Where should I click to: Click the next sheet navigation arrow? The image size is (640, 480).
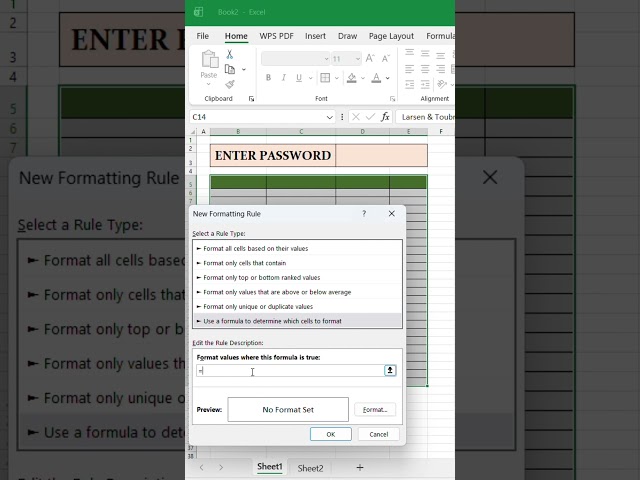pyautogui.click(x=221, y=467)
